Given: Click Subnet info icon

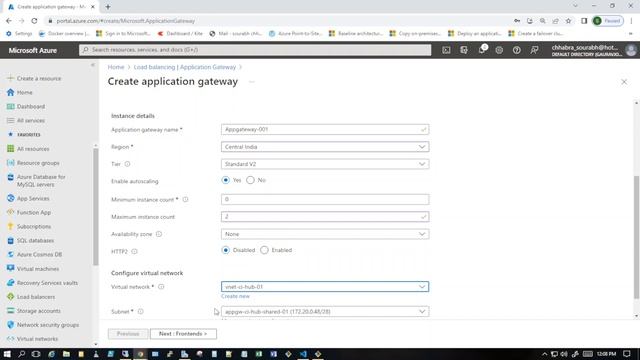Looking at the screenshot, I should (x=140, y=311).
